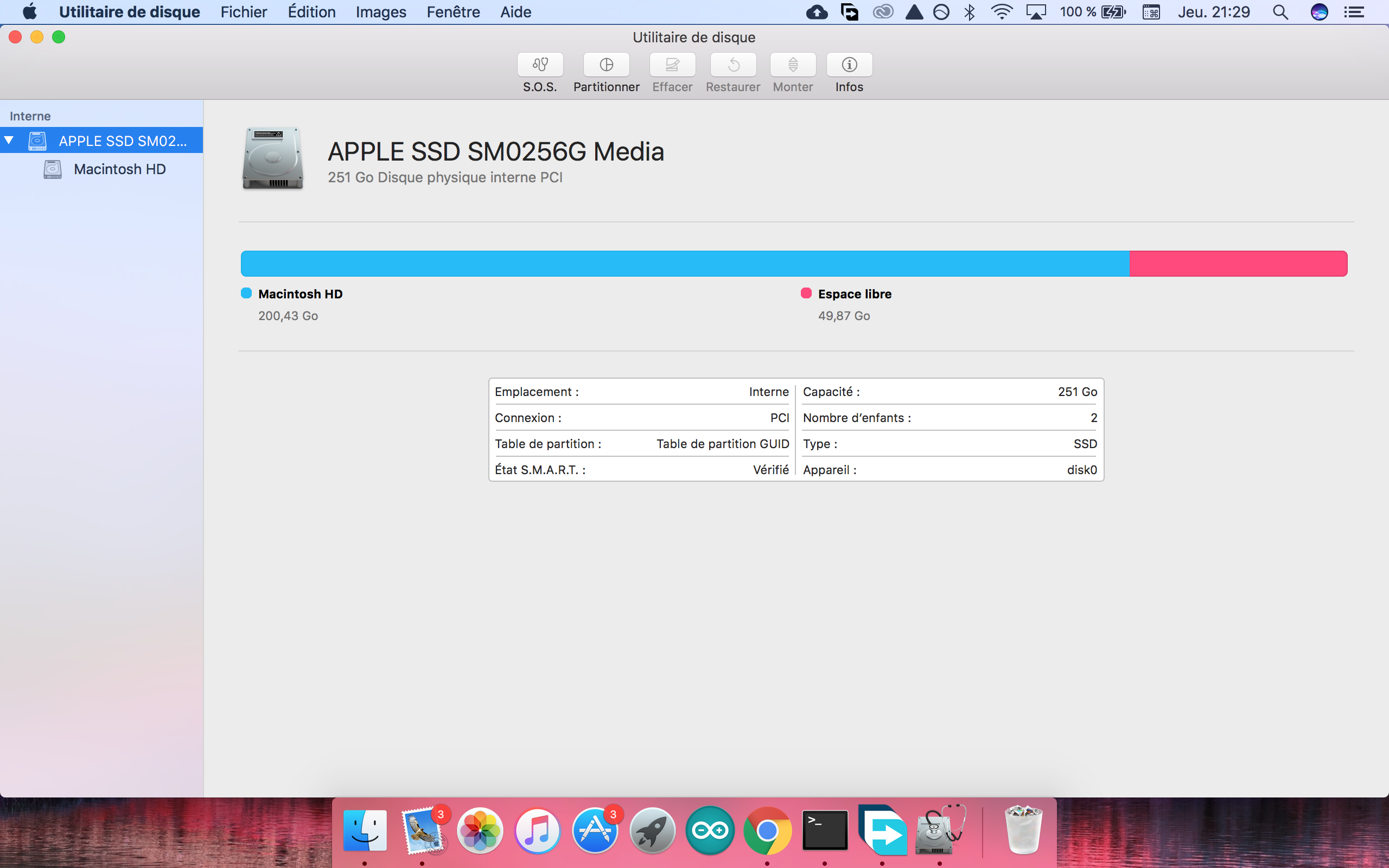Click the Effacer erase icon
The image size is (1389, 868).
[x=672, y=65]
